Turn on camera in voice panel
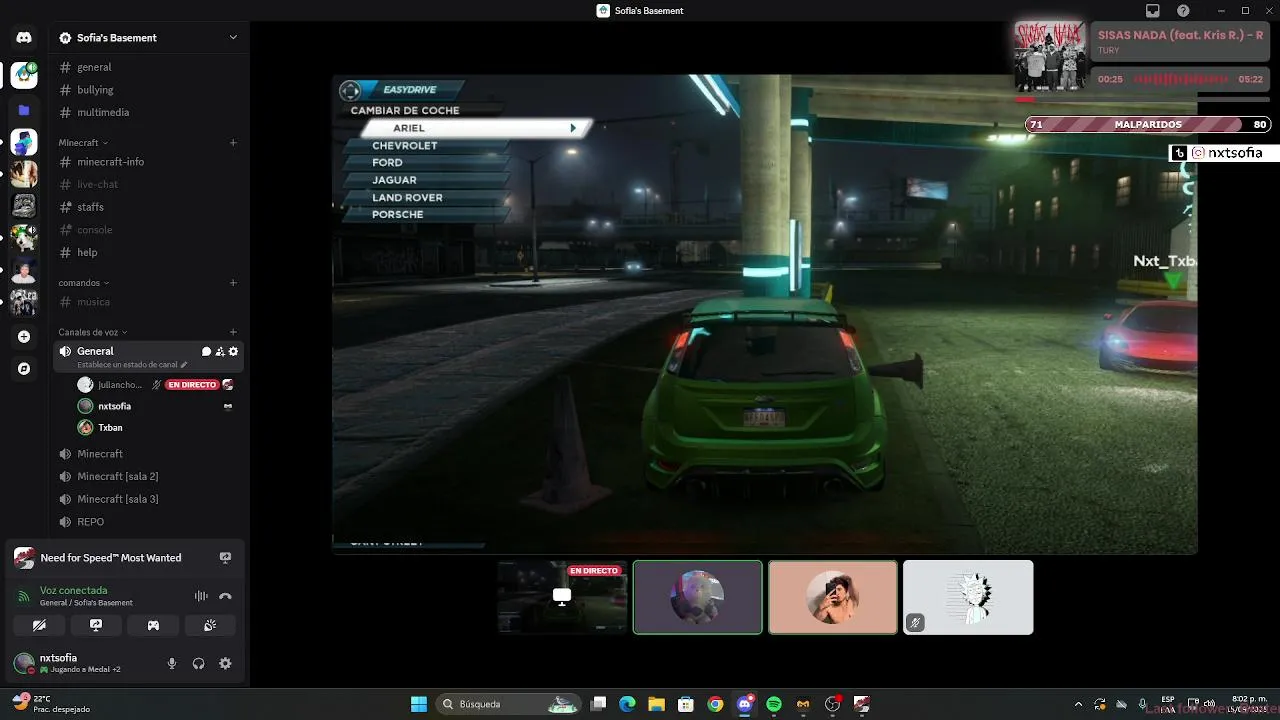This screenshot has width=1280, height=720. pos(39,625)
